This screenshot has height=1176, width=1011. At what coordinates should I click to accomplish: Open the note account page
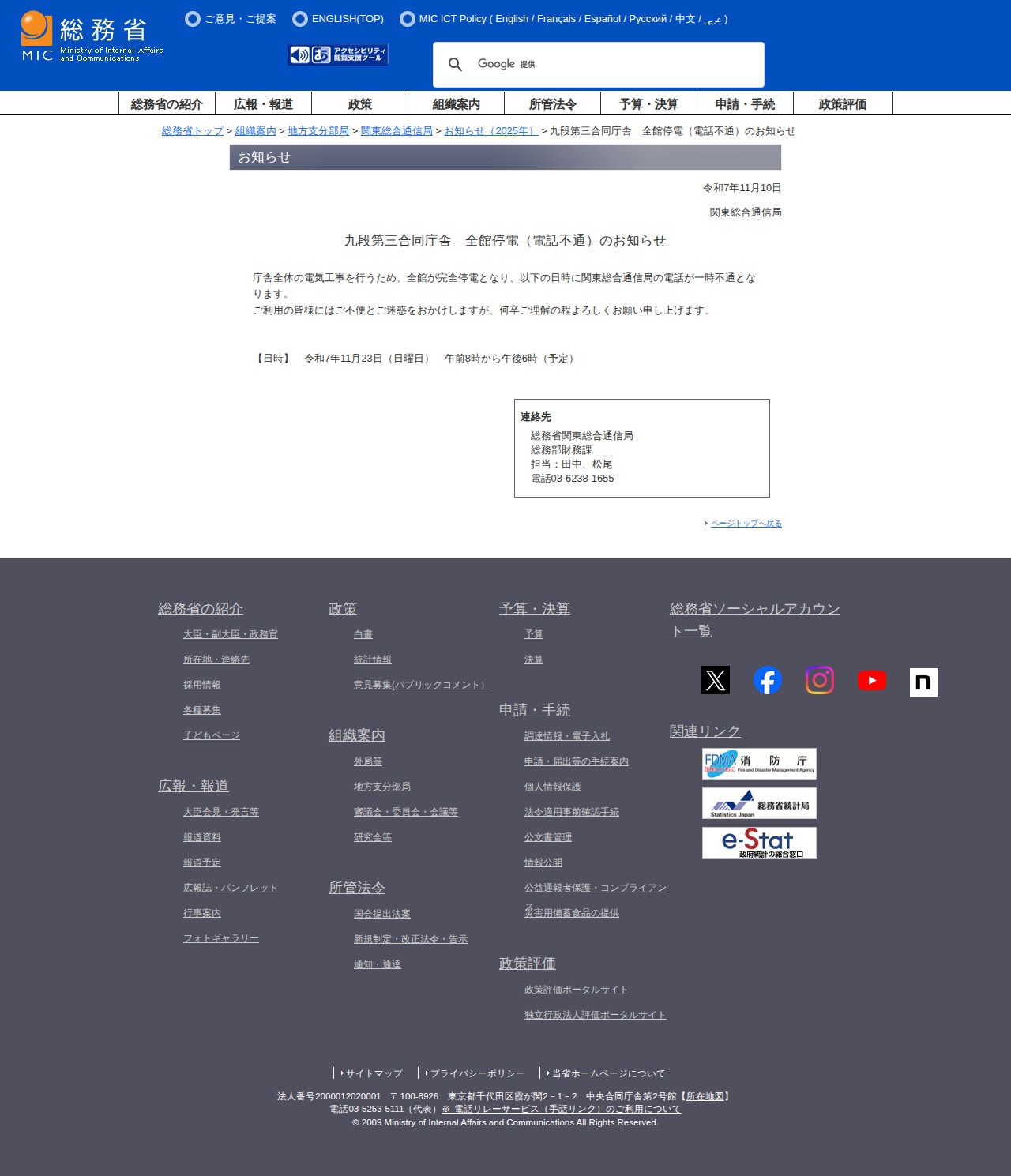(x=924, y=679)
